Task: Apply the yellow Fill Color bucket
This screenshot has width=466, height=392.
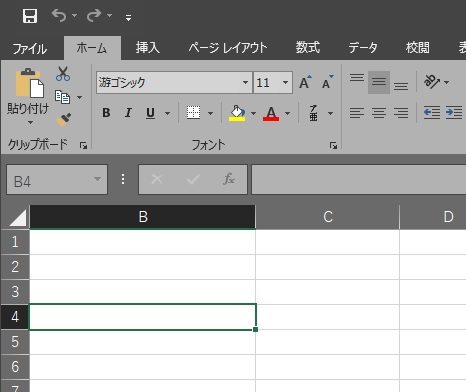Action: tap(237, 113)
